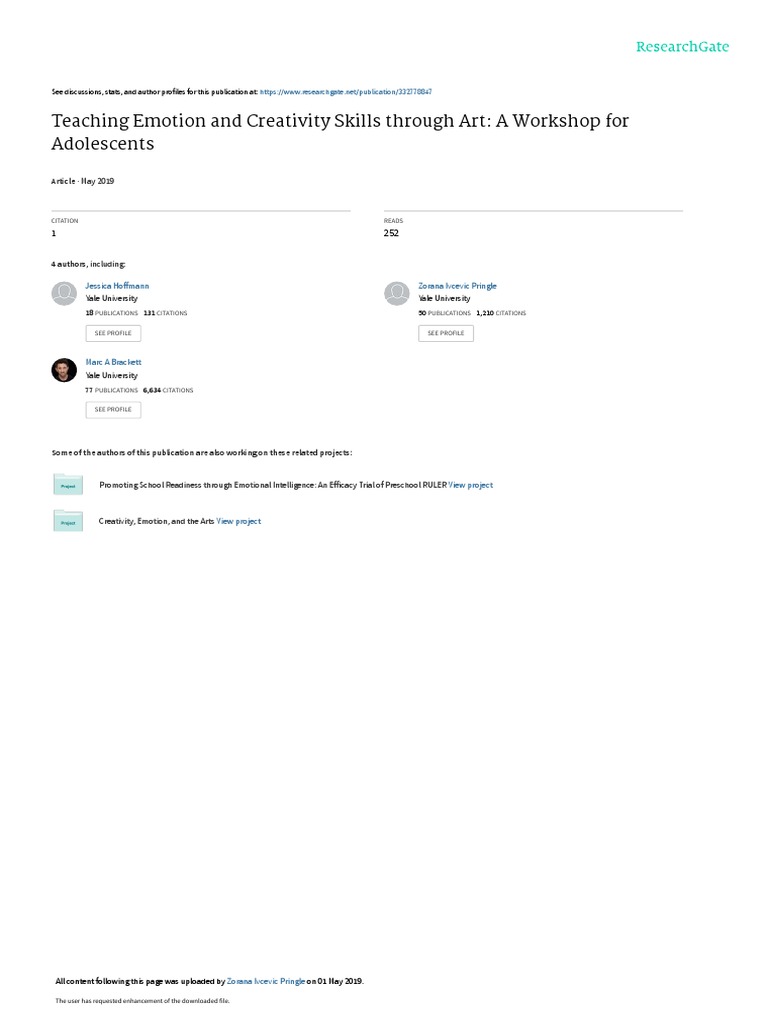Follow View project link for Creativity, Emotion, Arts
768x1024 pixels.
[x=239, y=521]
